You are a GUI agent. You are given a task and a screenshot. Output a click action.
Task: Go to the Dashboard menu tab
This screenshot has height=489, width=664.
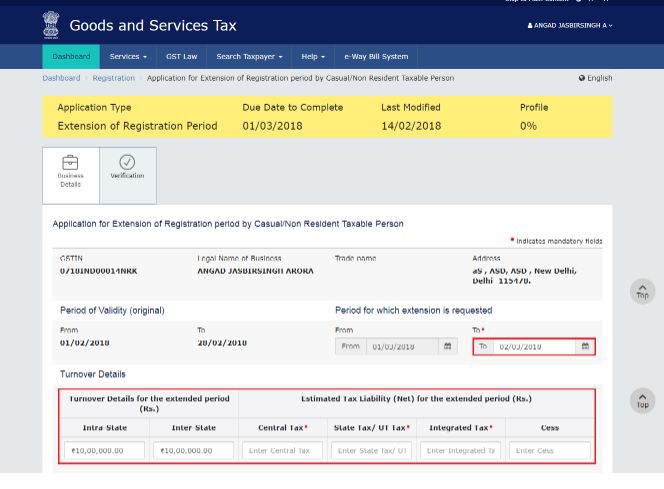point(71,57)
